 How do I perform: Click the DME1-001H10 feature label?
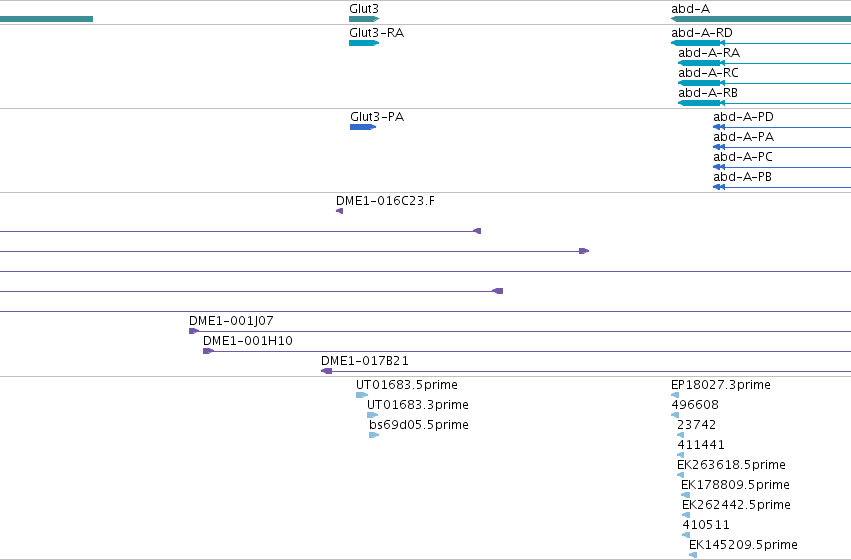tap(247, 341)
